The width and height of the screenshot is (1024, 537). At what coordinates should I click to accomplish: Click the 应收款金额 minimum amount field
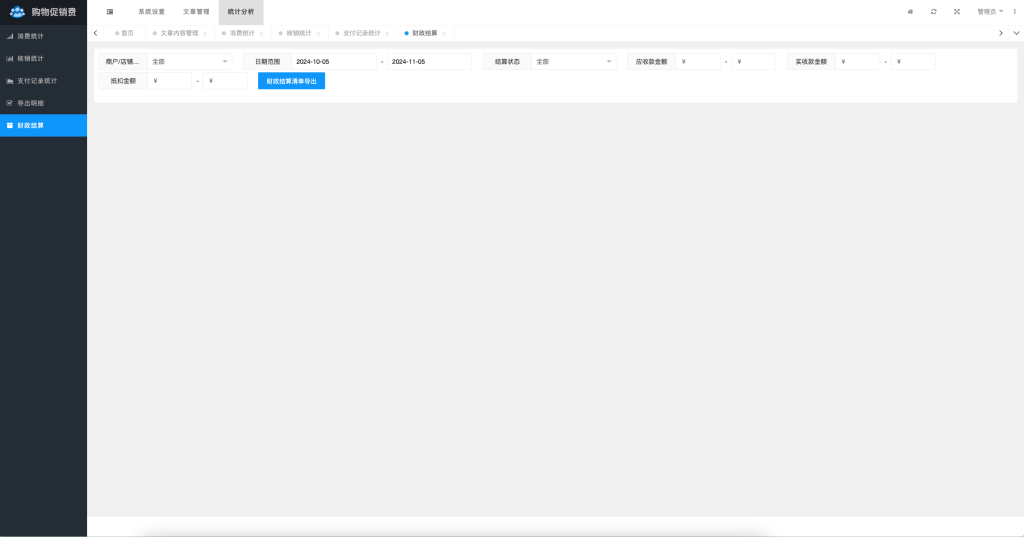pos(698,61)
